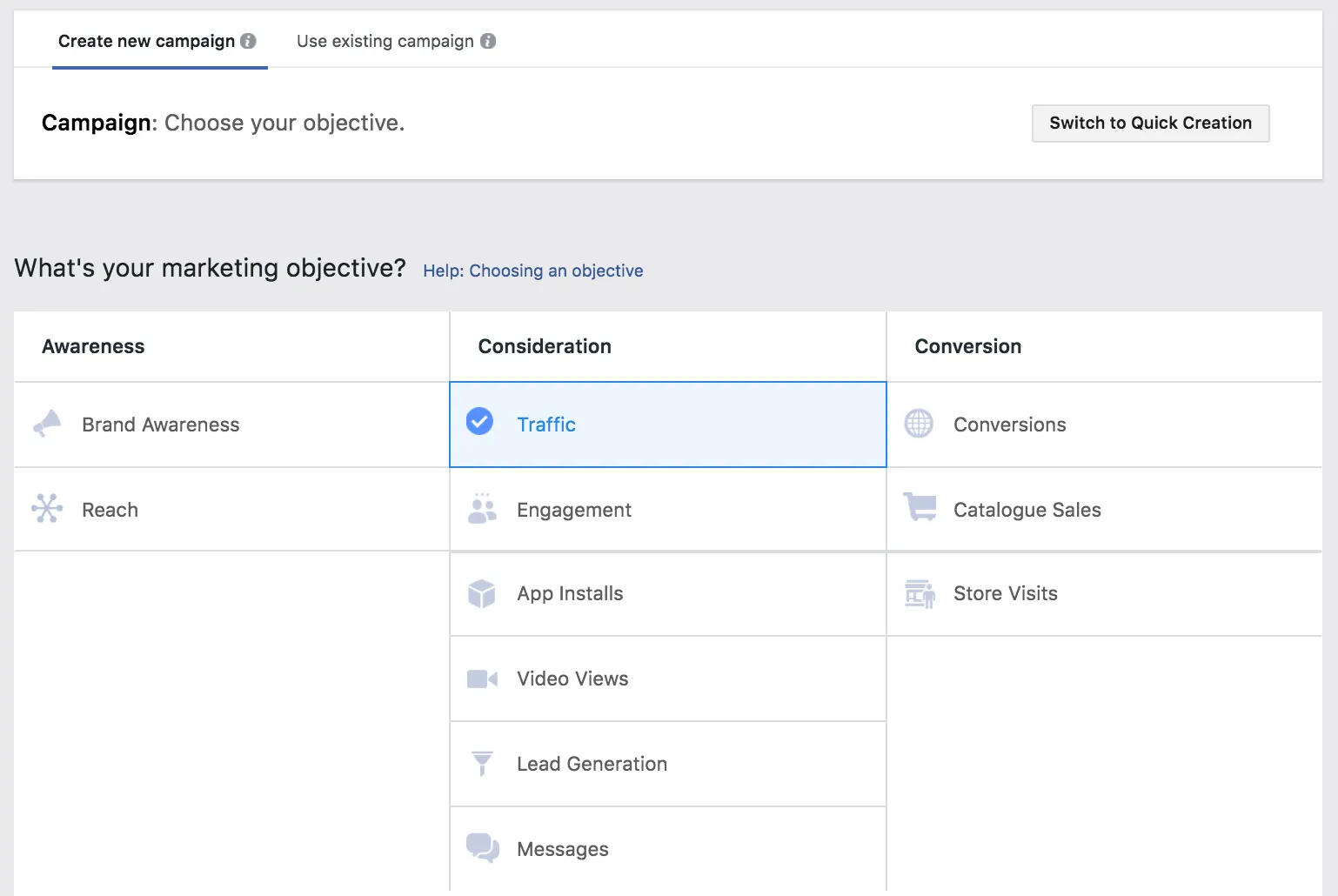Click the App Installs box icon
The height and width of the screenshot is (896, 1338).
pos(481,593)
